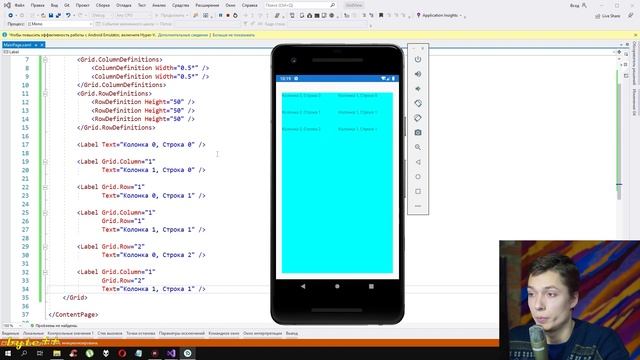Screen dimensions: 640x360
Task: Click the emulator volume down icon
Action: pyautogui.click(x=418, y=89)
